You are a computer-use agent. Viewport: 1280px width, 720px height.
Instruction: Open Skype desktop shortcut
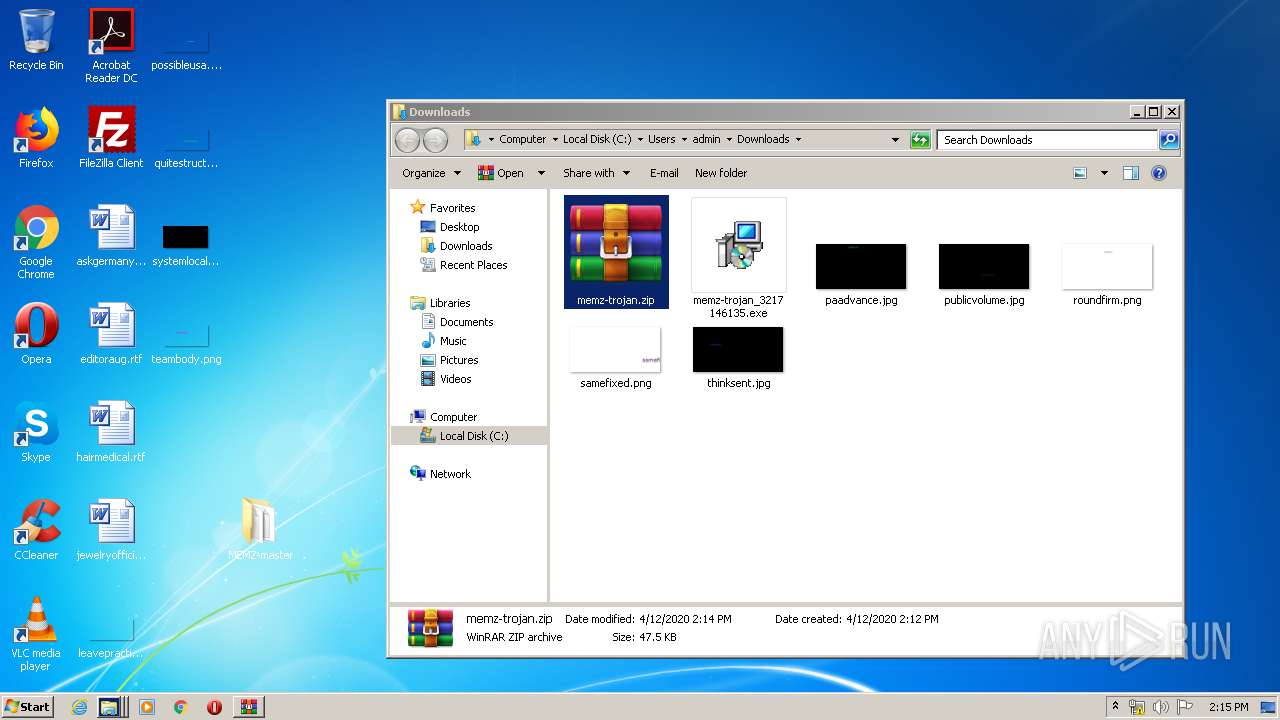[x=36, y=432]
